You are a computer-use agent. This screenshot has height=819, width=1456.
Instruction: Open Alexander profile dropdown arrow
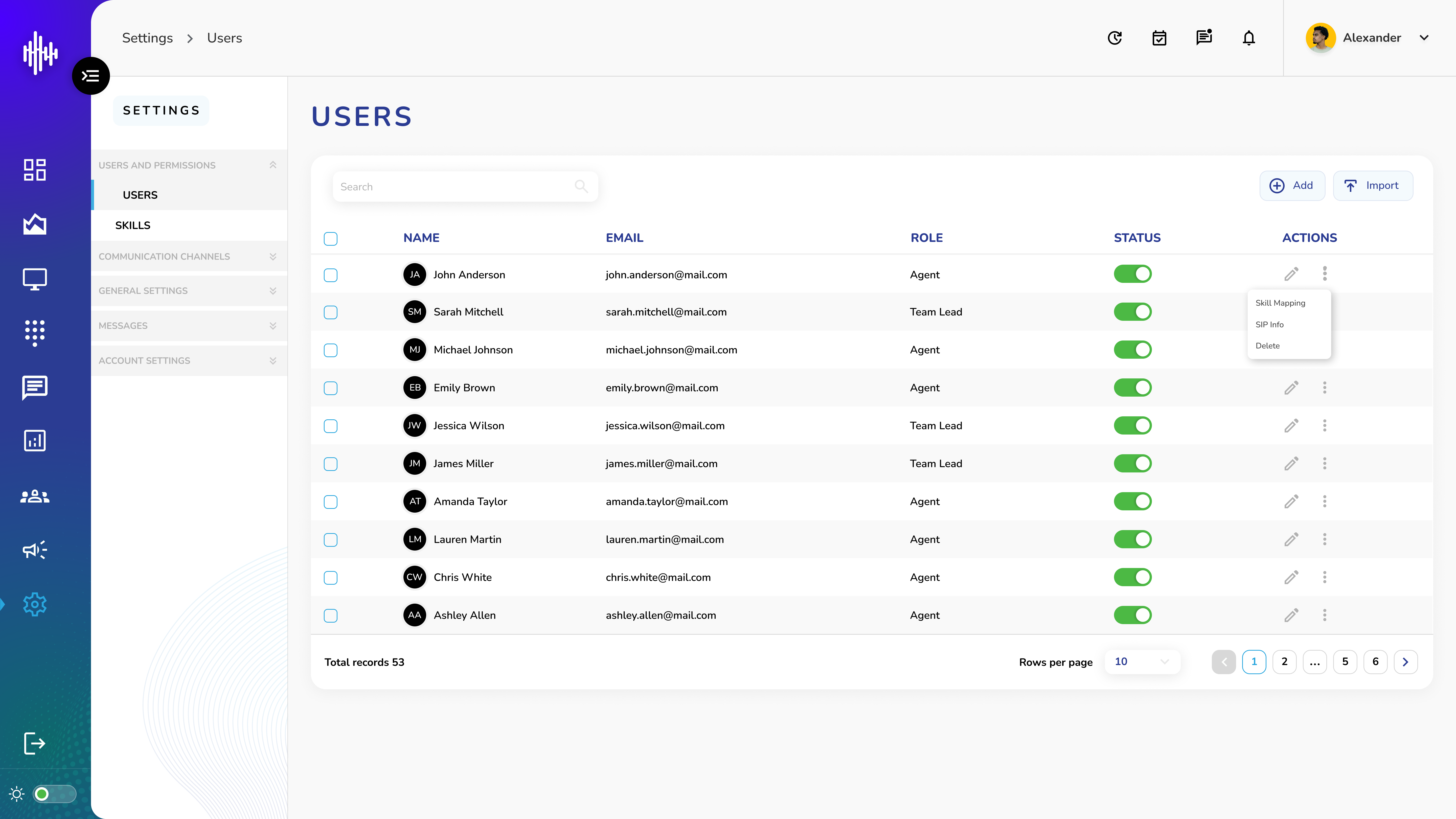point(1424,38)
